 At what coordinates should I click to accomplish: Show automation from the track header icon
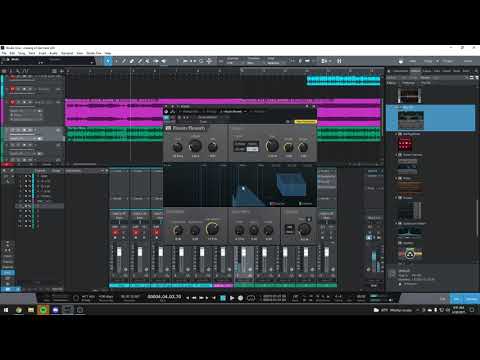pos(25,71)
